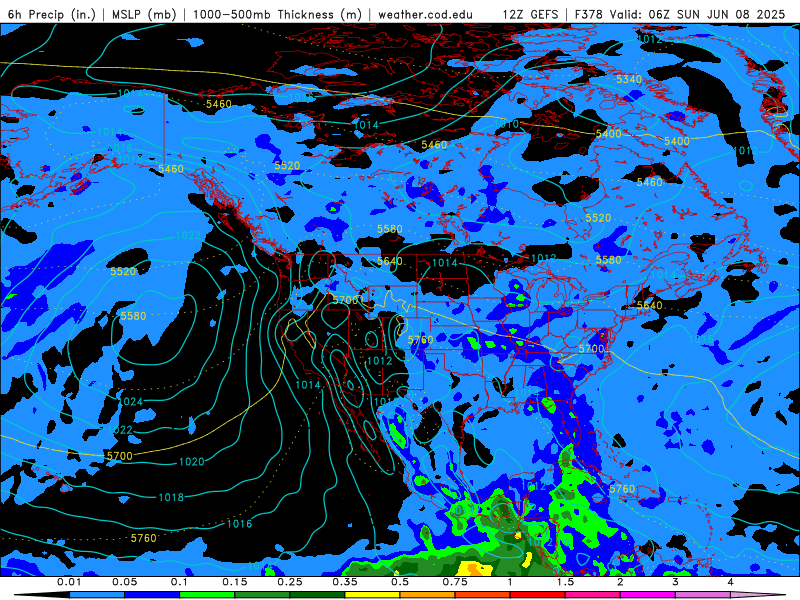Select the magenta 2 inch legend swatch
Viewport: 800px width, 600px height.
648,595
